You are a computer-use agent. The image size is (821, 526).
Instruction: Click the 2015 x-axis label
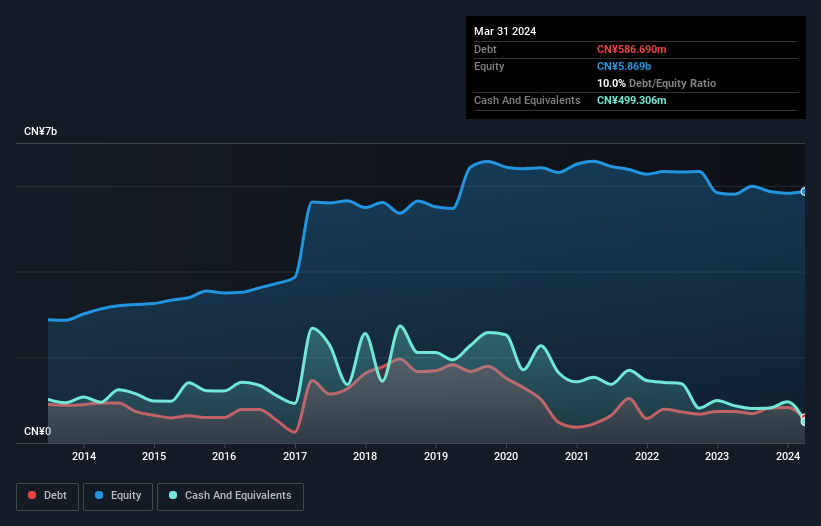(x=154, y=456)
